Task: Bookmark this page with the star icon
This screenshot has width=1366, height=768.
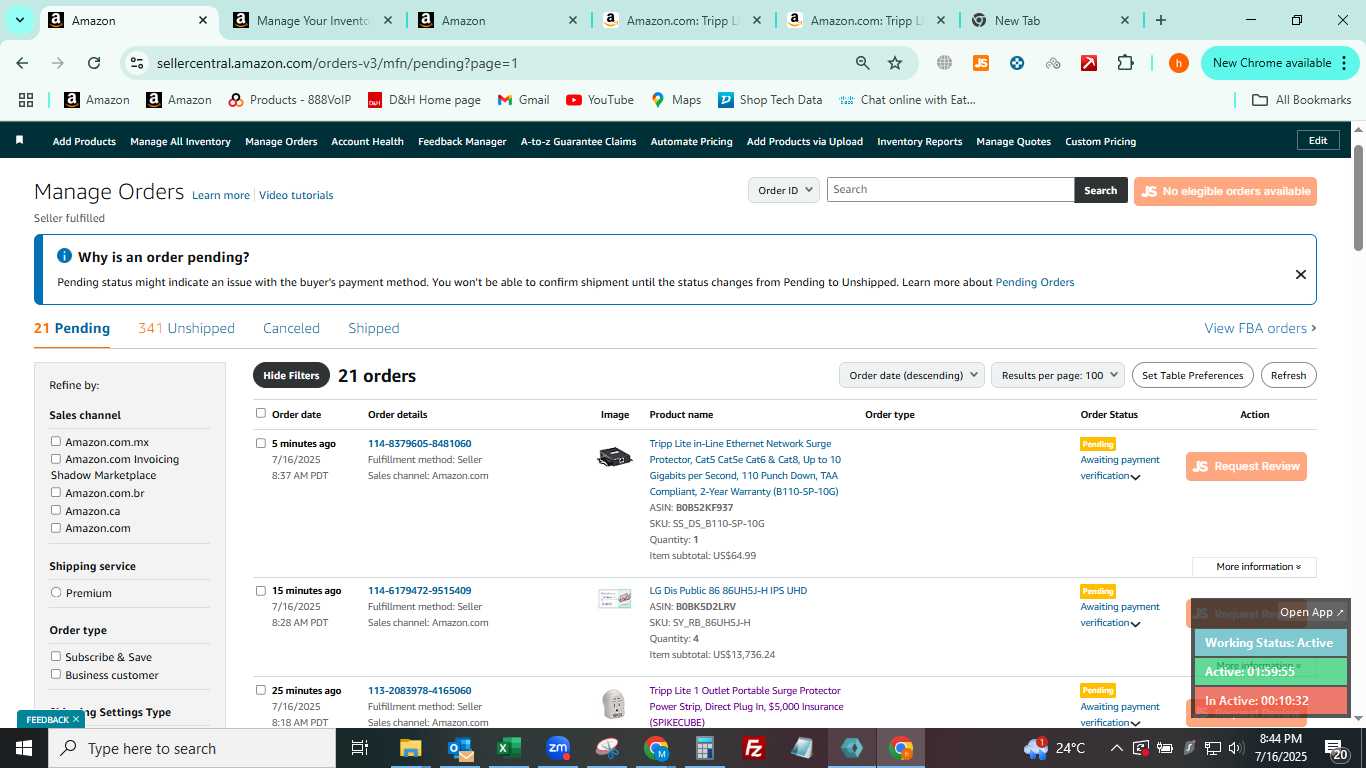Action: click(895, 63)
